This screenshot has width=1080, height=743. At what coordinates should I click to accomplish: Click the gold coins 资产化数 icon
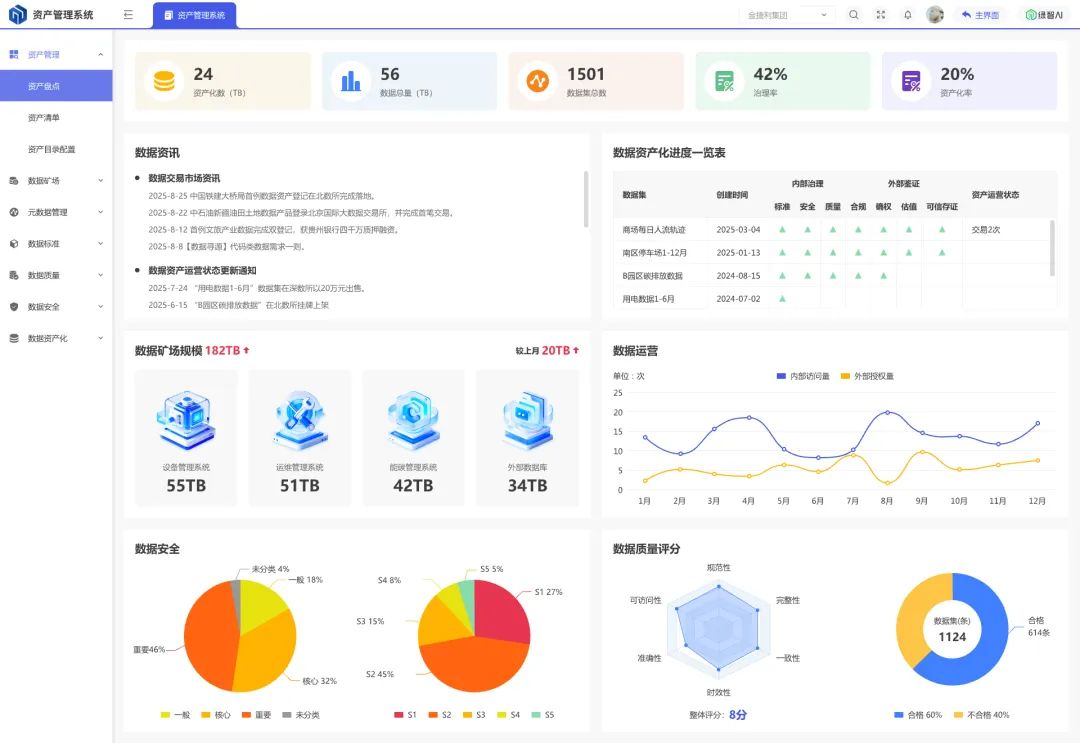[x=164, y=81]
